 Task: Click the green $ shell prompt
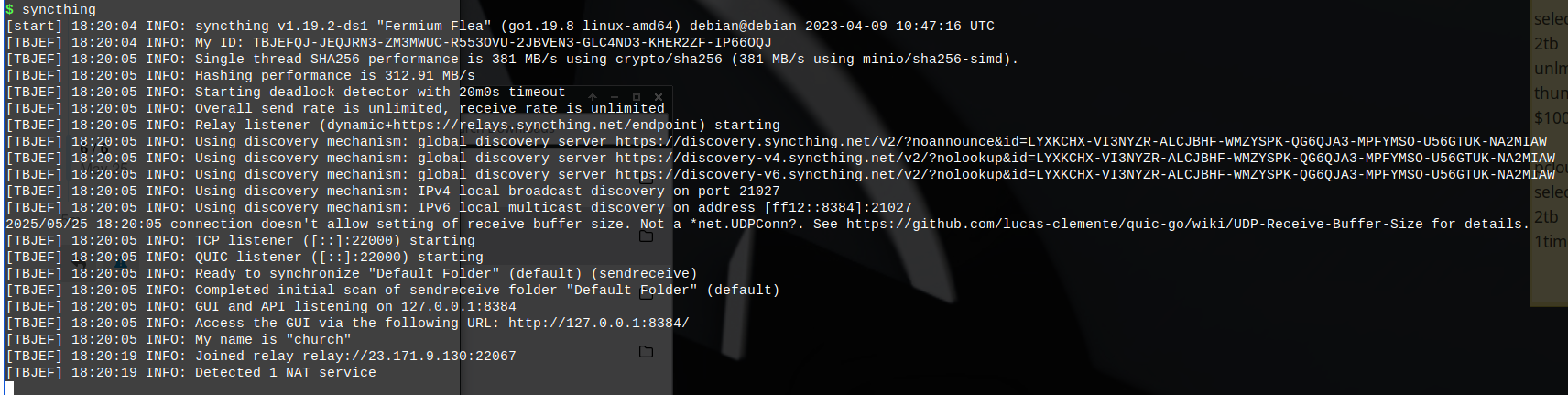click(9, 9)
